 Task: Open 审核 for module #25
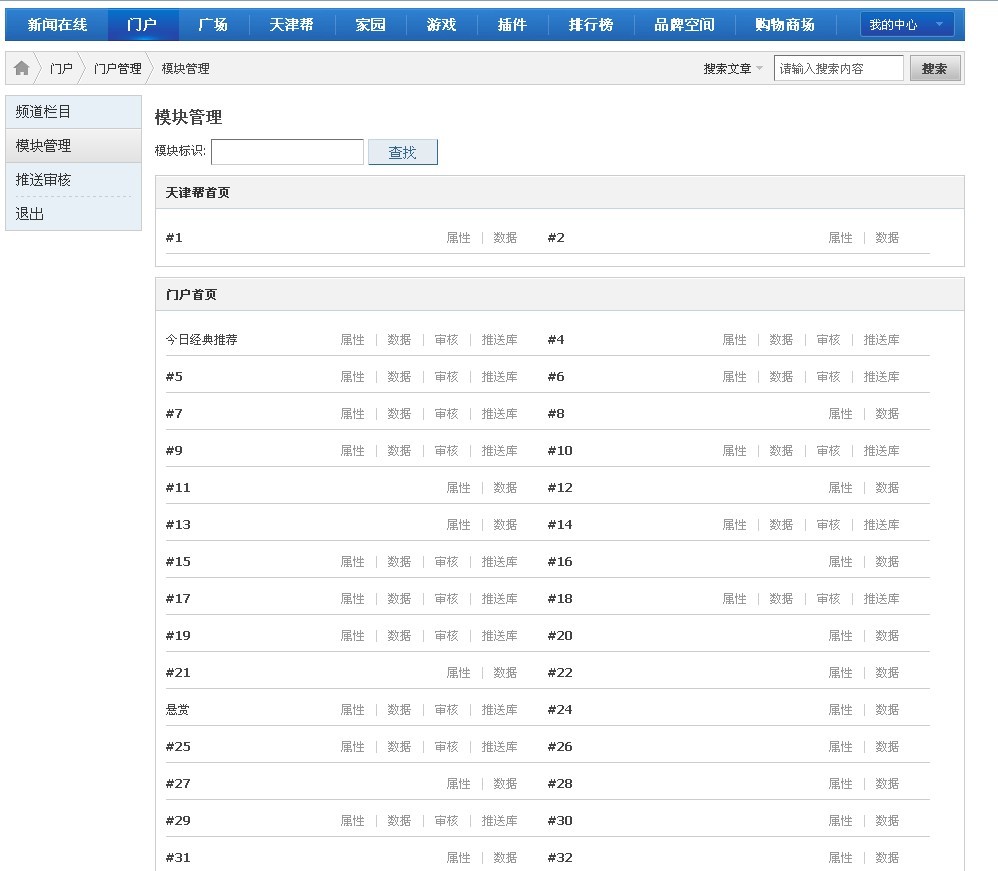447,746
